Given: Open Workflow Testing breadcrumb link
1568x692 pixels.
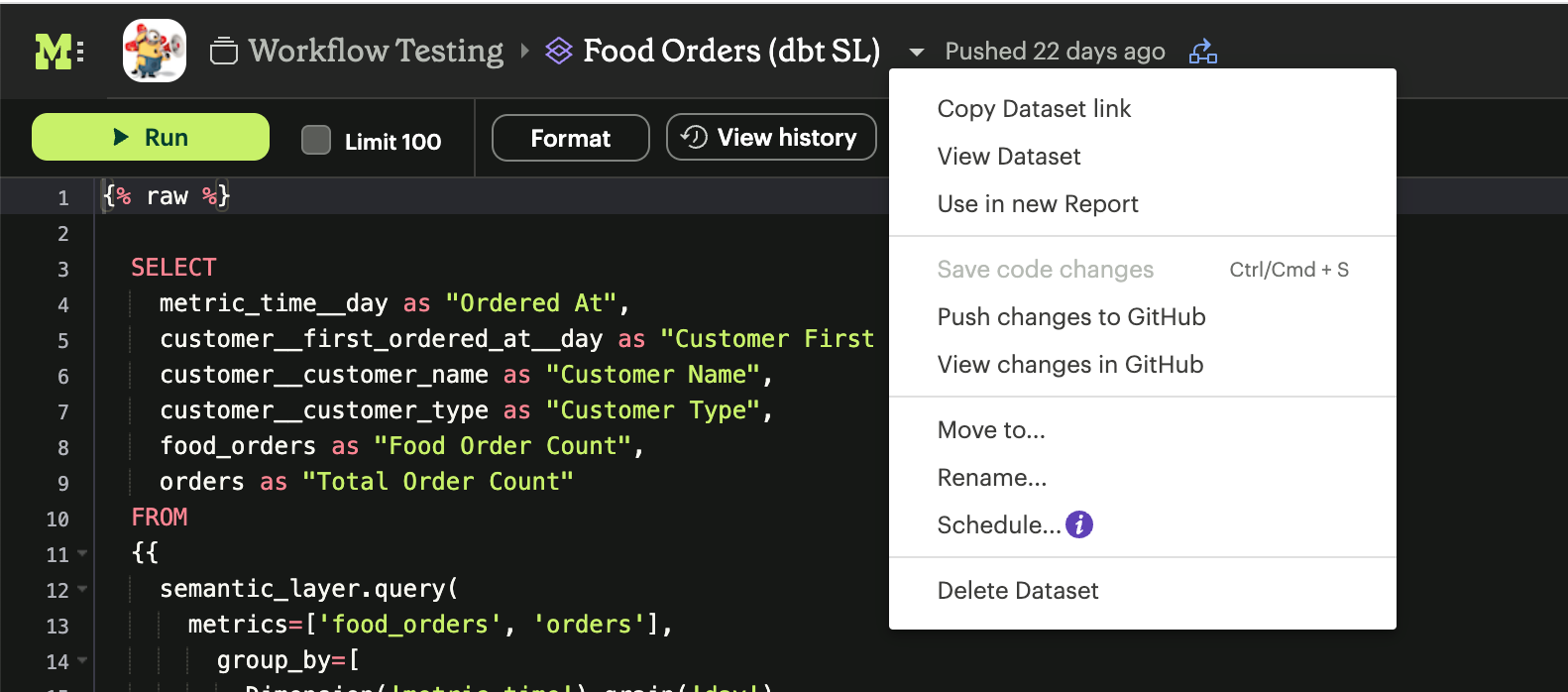Looking at the screenshot, I should tap(376, 51).
